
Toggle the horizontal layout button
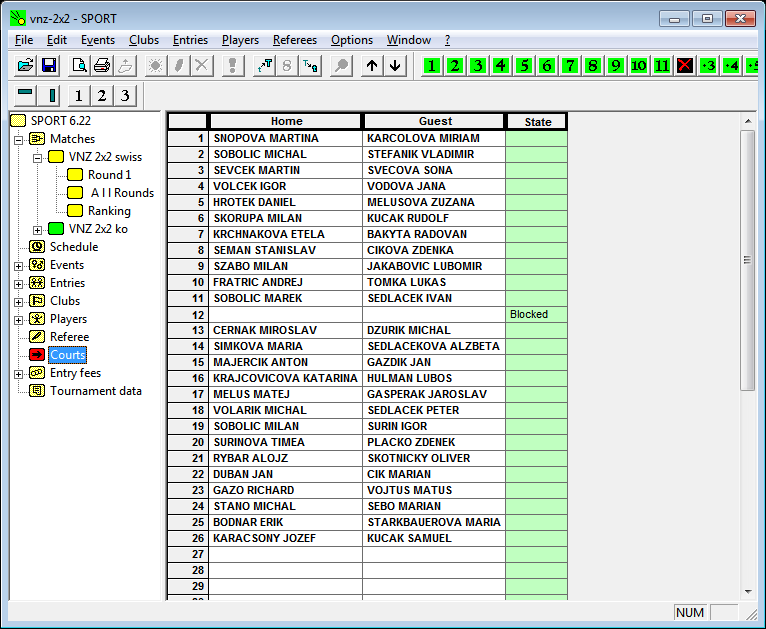pos(26,96)
